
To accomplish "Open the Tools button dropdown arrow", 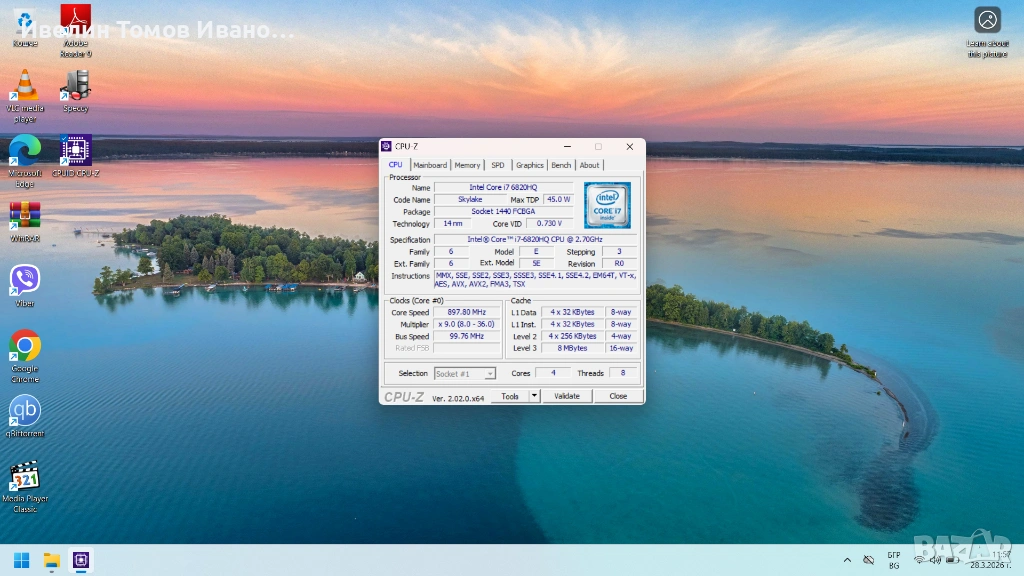I will (x=534, y=396).
